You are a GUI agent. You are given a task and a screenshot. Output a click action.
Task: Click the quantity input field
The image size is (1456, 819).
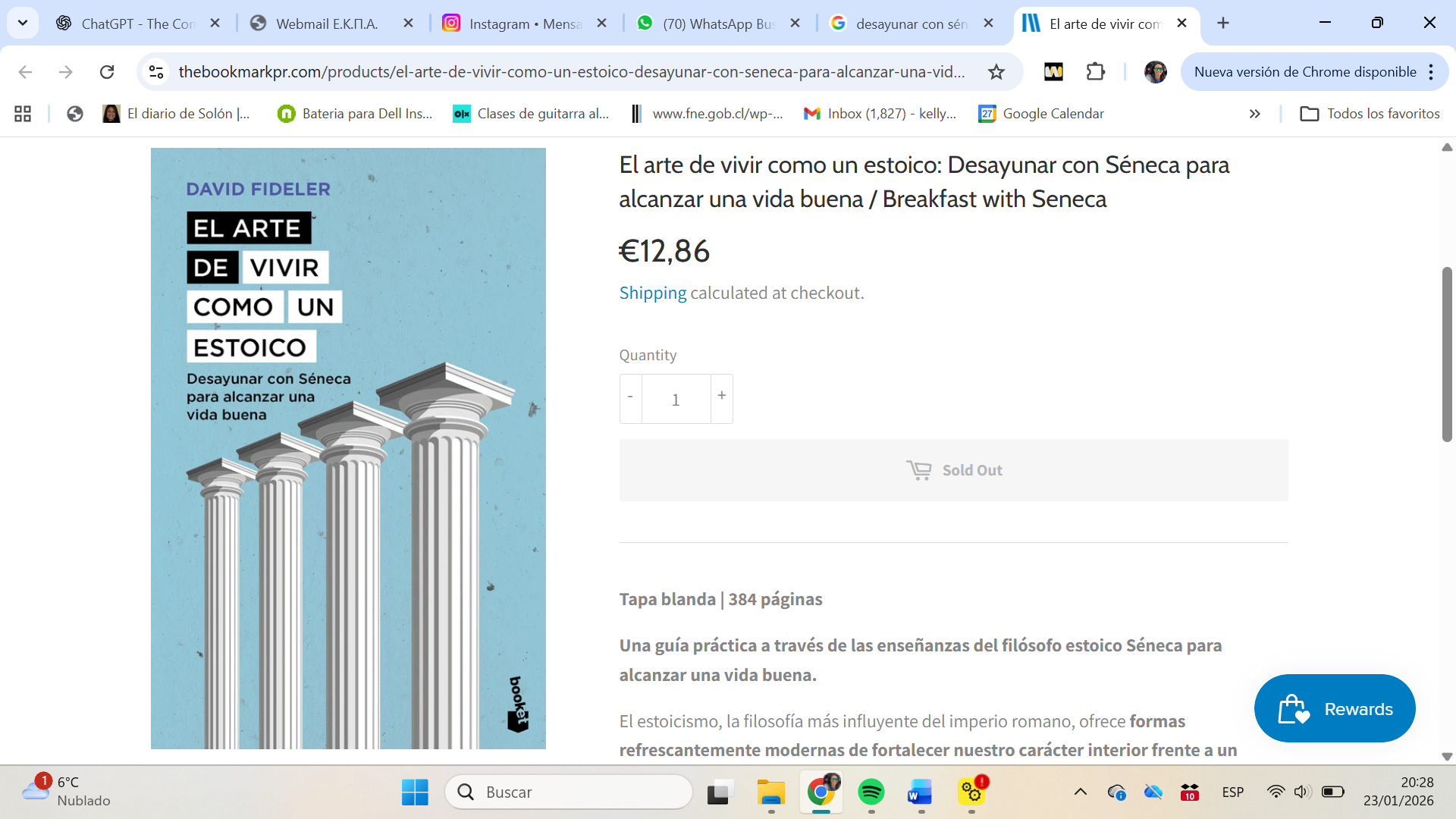(x=676, y=400)
